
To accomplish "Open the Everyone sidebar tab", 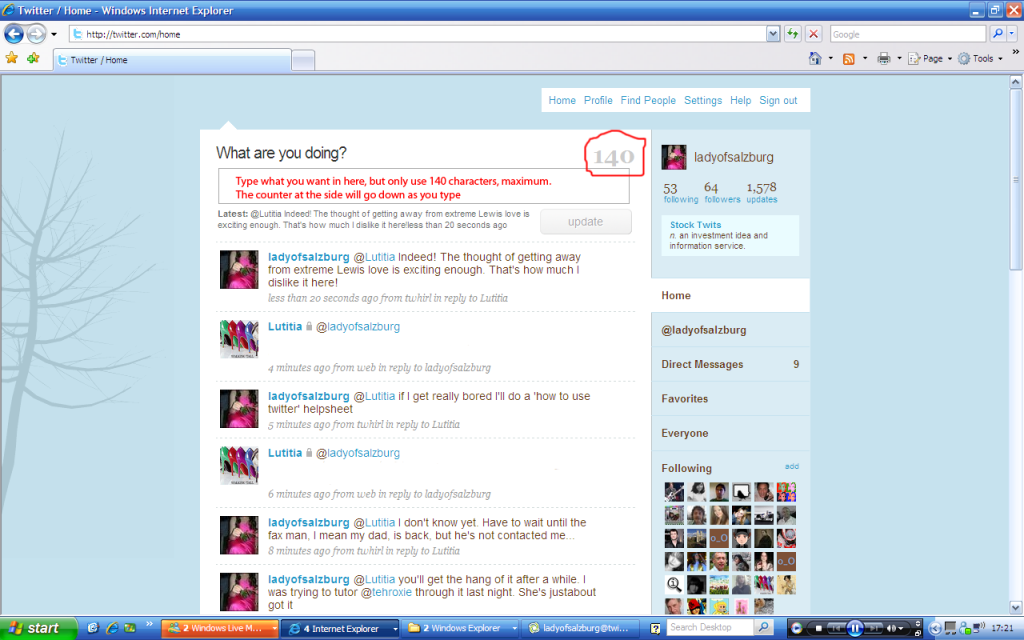I will (x=730, y=433).
